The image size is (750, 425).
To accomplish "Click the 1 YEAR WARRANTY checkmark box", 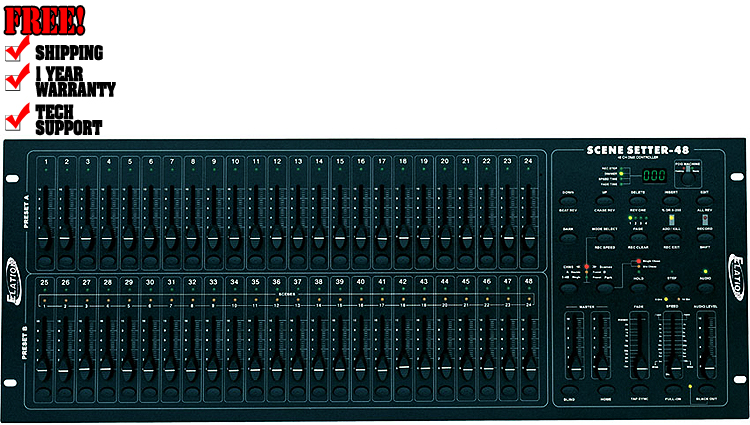I will [17, 78].
